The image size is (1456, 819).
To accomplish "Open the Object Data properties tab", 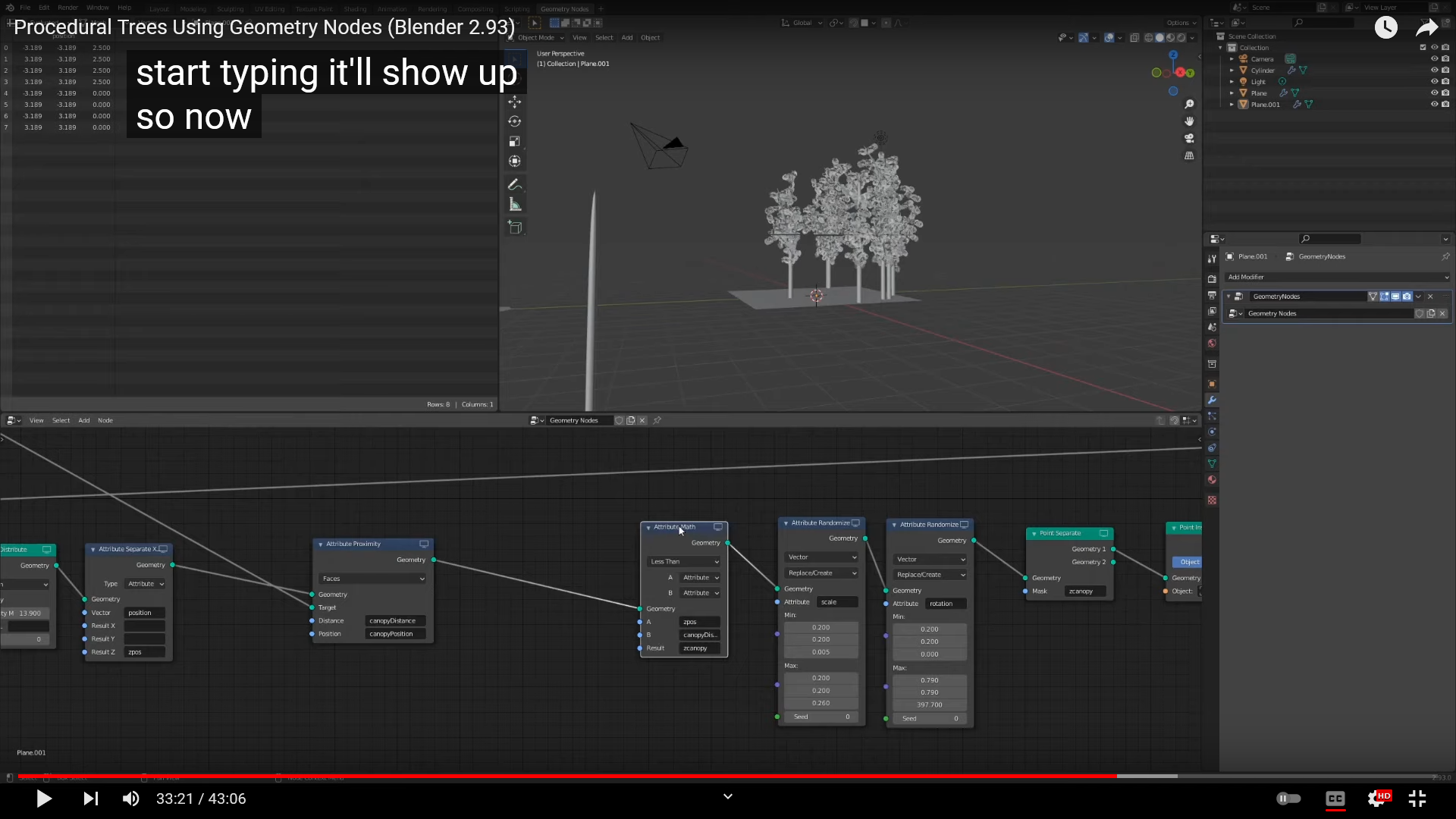I will [x=1212, y=463].
